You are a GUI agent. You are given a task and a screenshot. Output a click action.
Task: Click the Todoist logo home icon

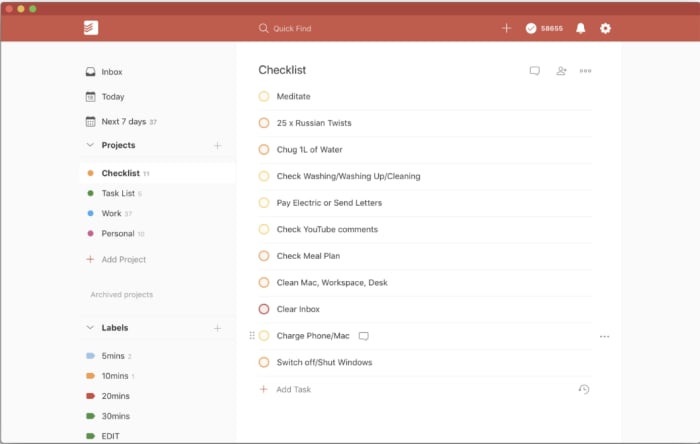pos(91,28)
